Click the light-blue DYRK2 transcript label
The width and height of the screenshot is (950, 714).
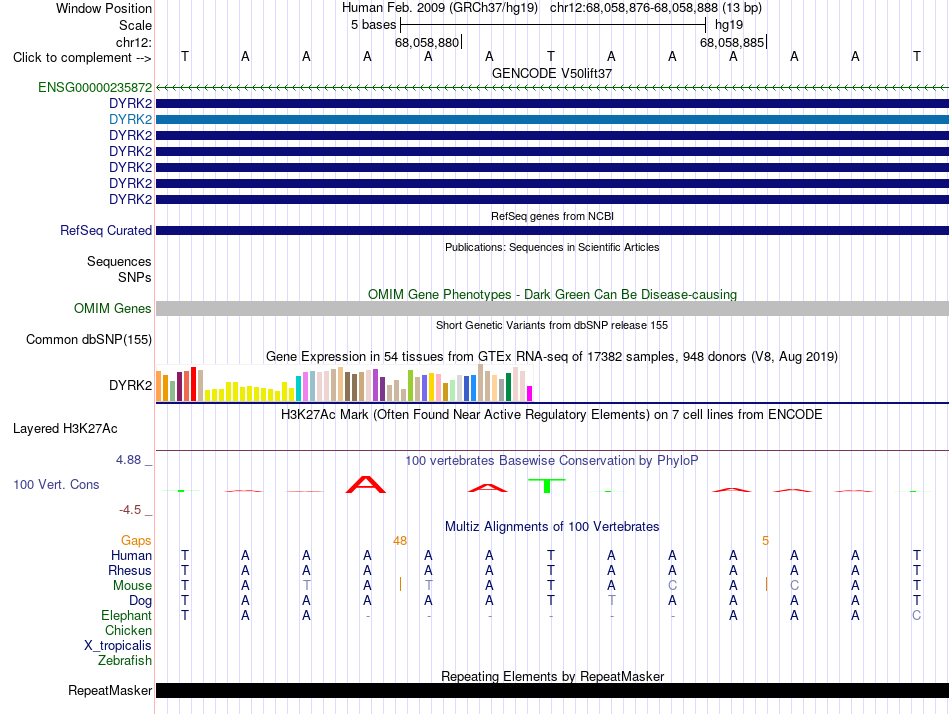pos(130,119)
